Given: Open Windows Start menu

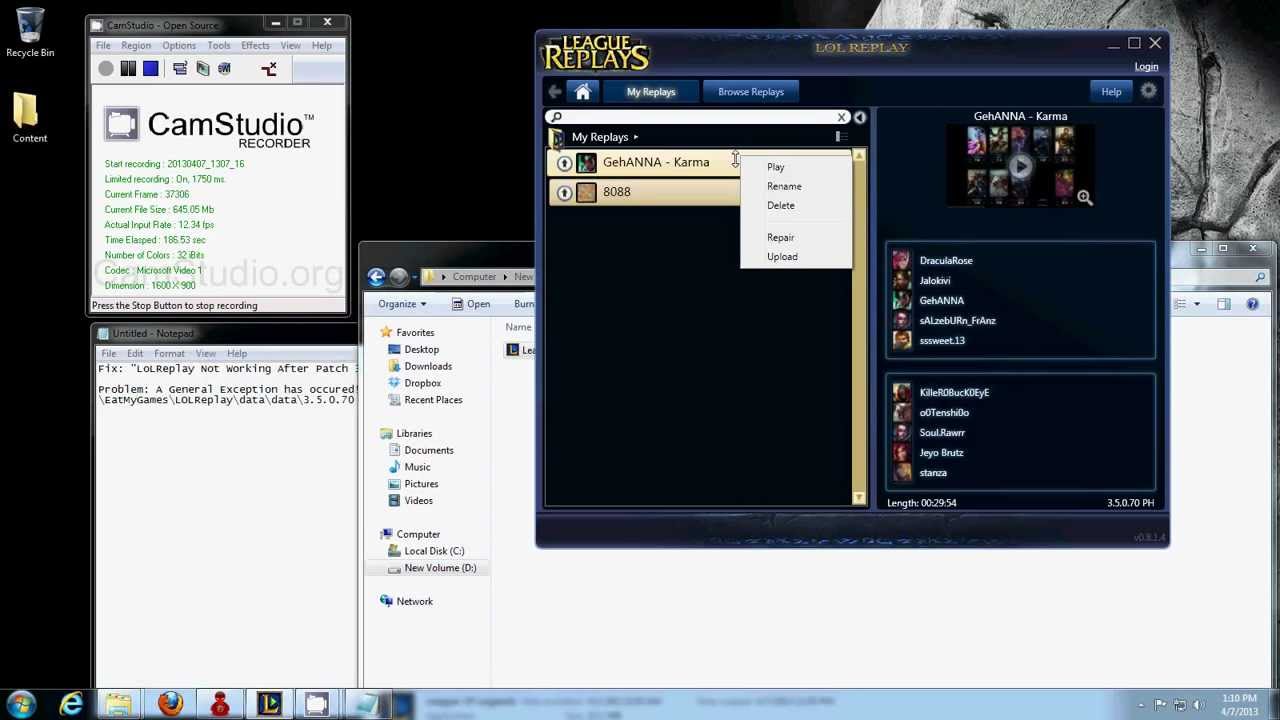Looking at the screenshot, I should point(22,704).
